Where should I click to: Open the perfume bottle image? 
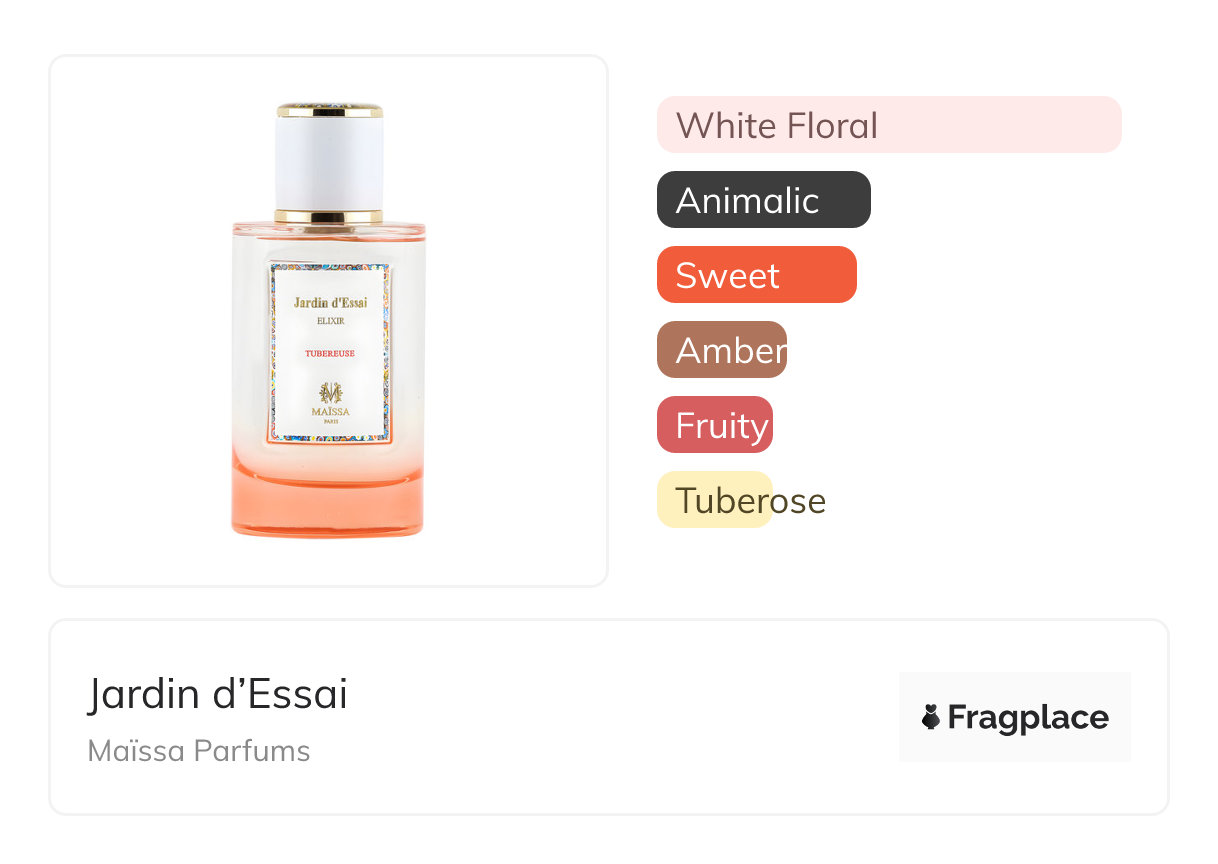point(329,320)
